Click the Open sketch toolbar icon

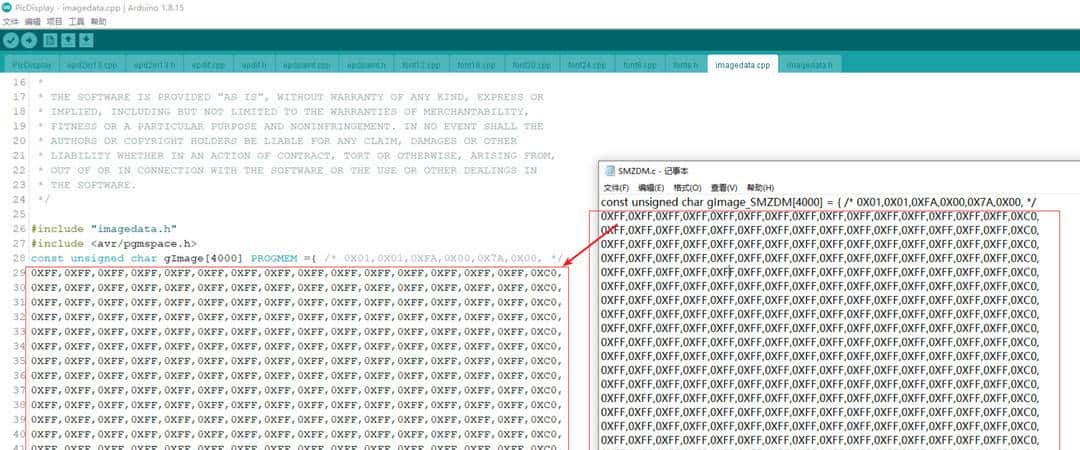68,40
